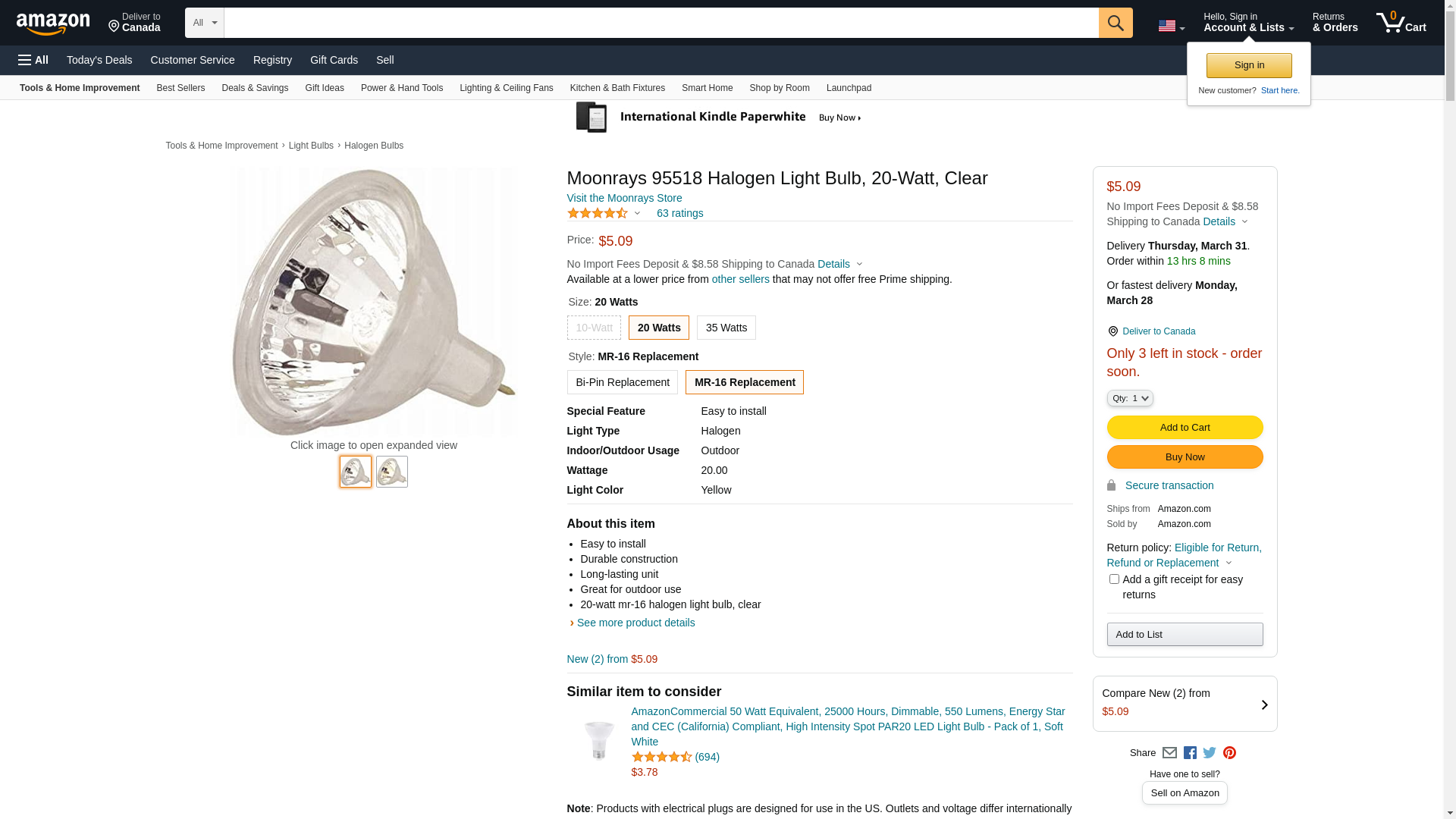Click the Add to Cart button

(1185, 428)
